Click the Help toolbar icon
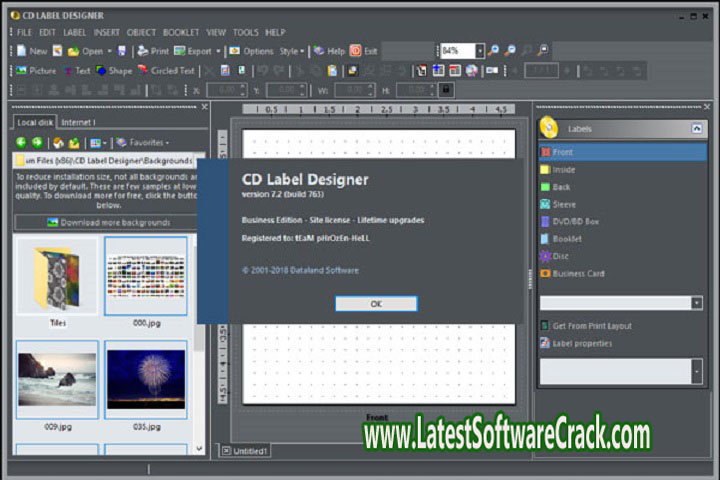The height and width of the screenshot is (480, 720). click(319, 51)
